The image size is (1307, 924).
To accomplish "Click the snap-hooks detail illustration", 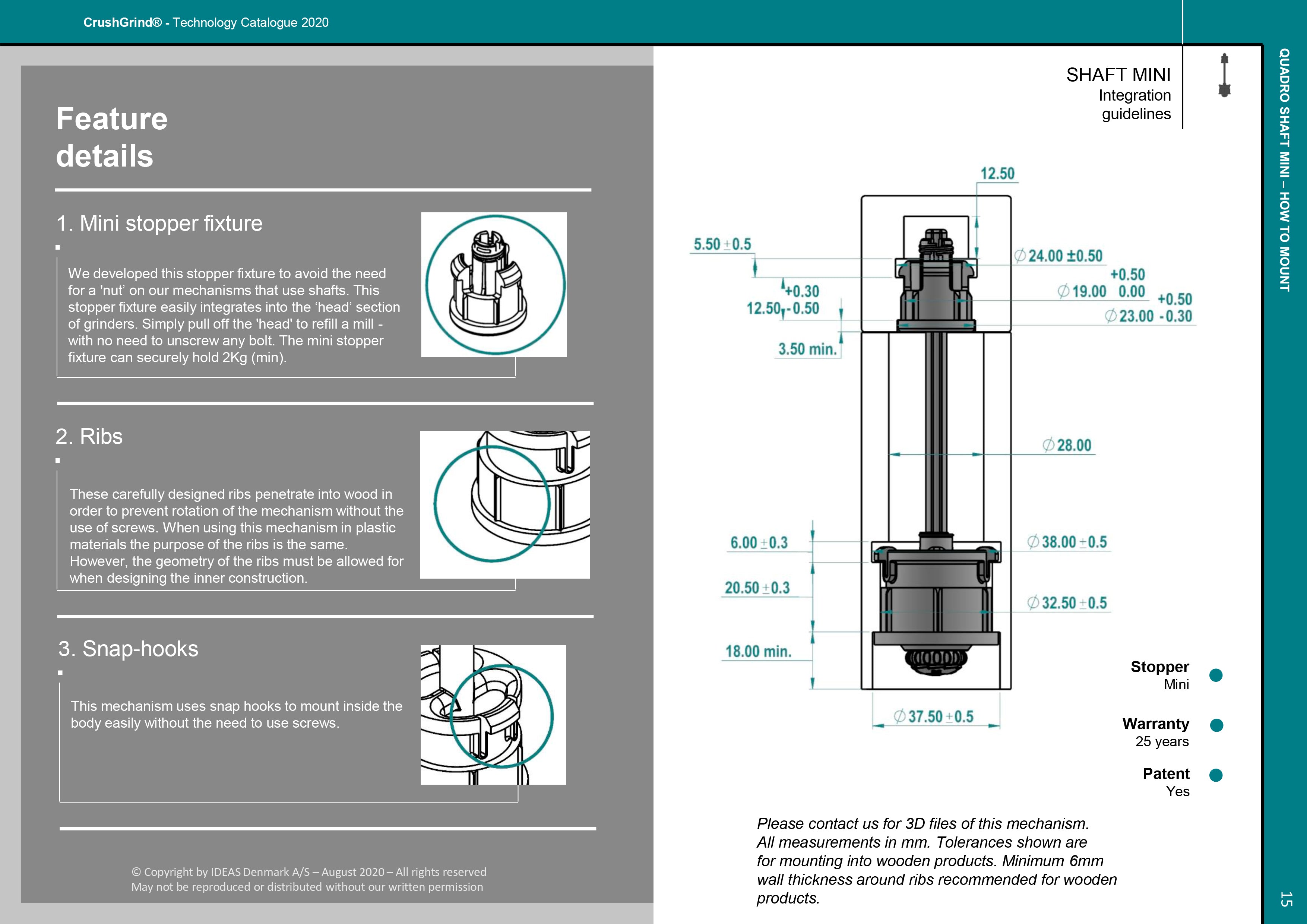I will [x=493, y=715].
